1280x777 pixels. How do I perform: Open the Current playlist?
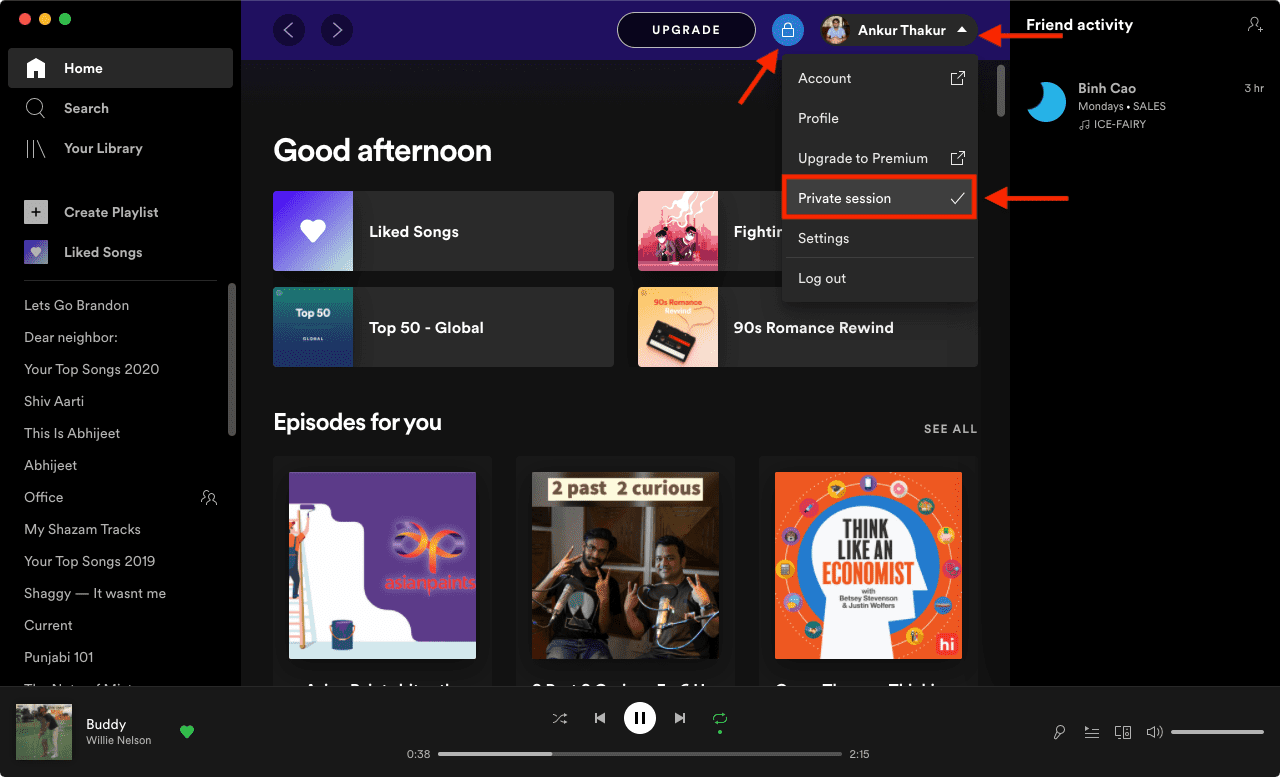(48, 625)
